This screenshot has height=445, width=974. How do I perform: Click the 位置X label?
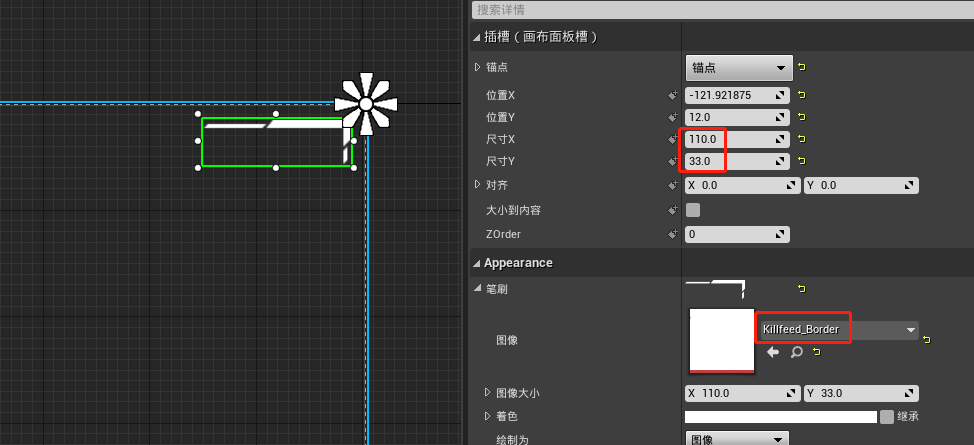500,95
